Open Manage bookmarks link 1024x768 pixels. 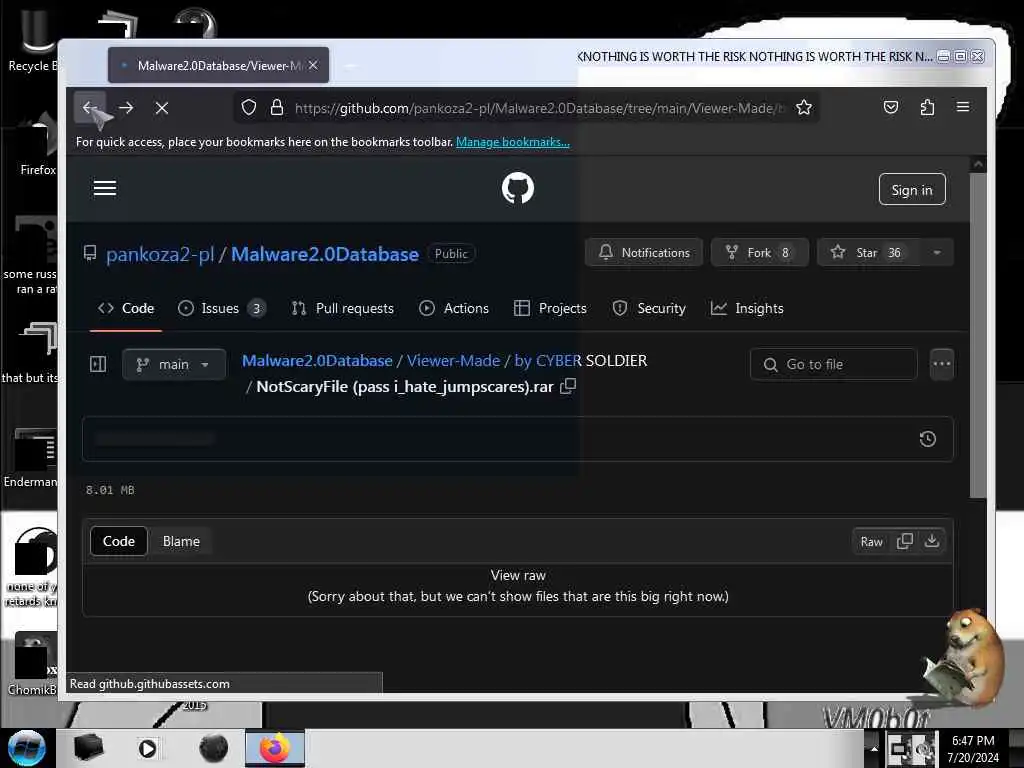[x=513, y=142]
